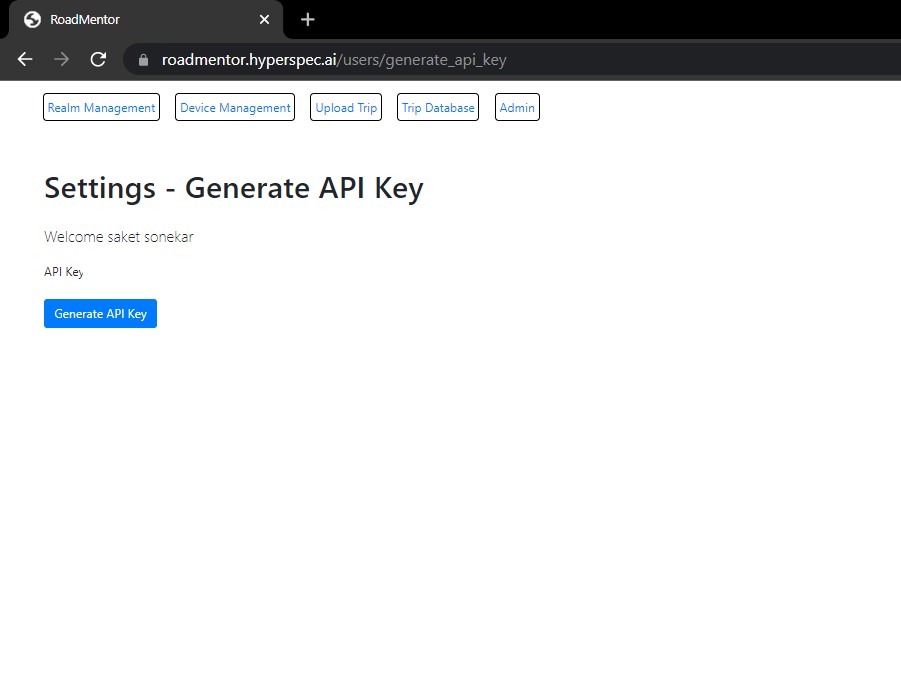Open Device Management page
901x690 pixels.
point(235,107)
